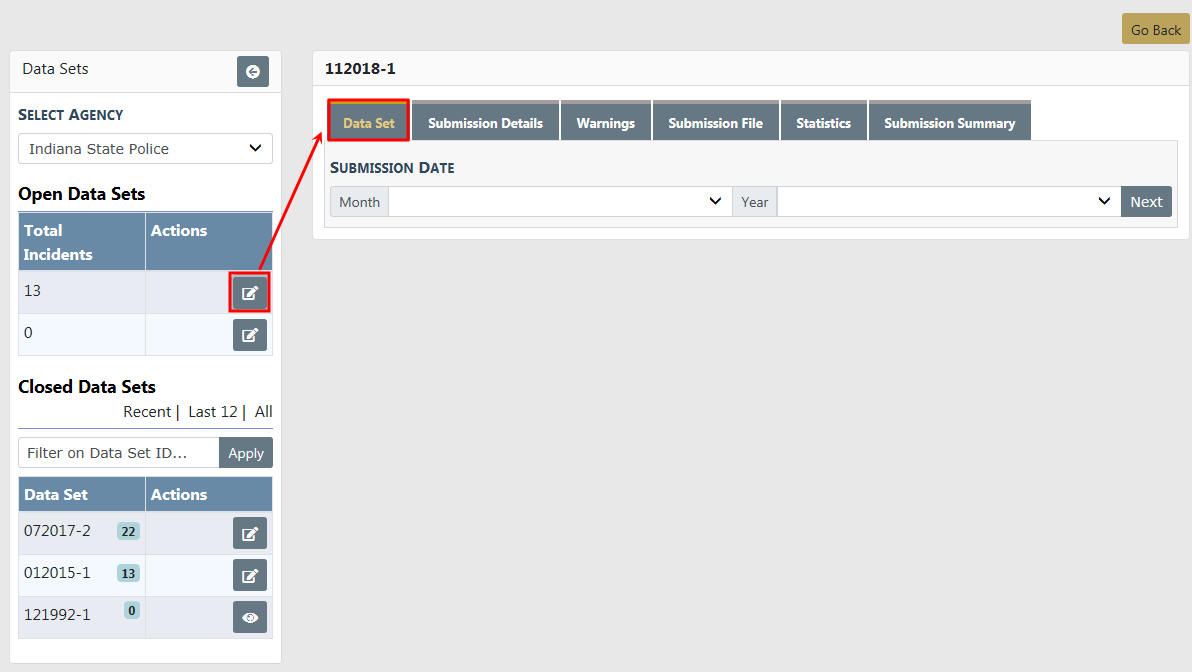This screenshot has height=672, width=1192.
Task: Focus the Filter on Data Set ID field
Action: pos(118,453)
